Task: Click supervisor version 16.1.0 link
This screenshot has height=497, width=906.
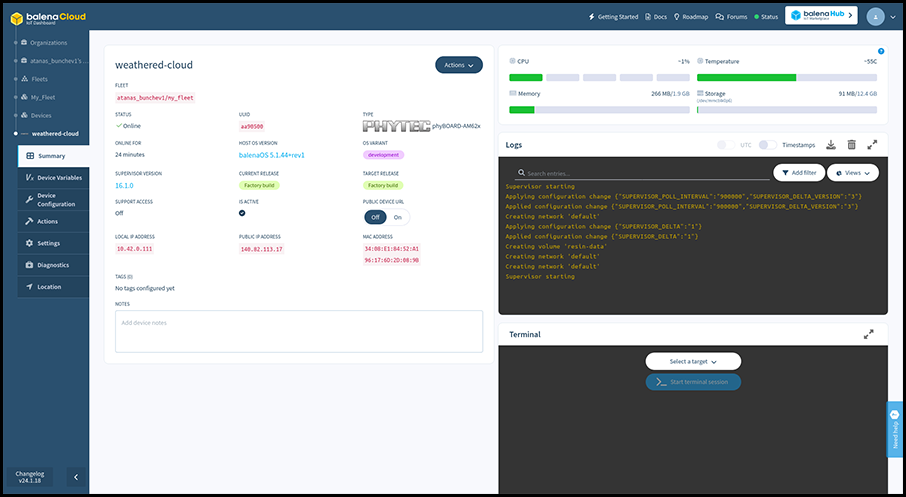Action: 124,186
